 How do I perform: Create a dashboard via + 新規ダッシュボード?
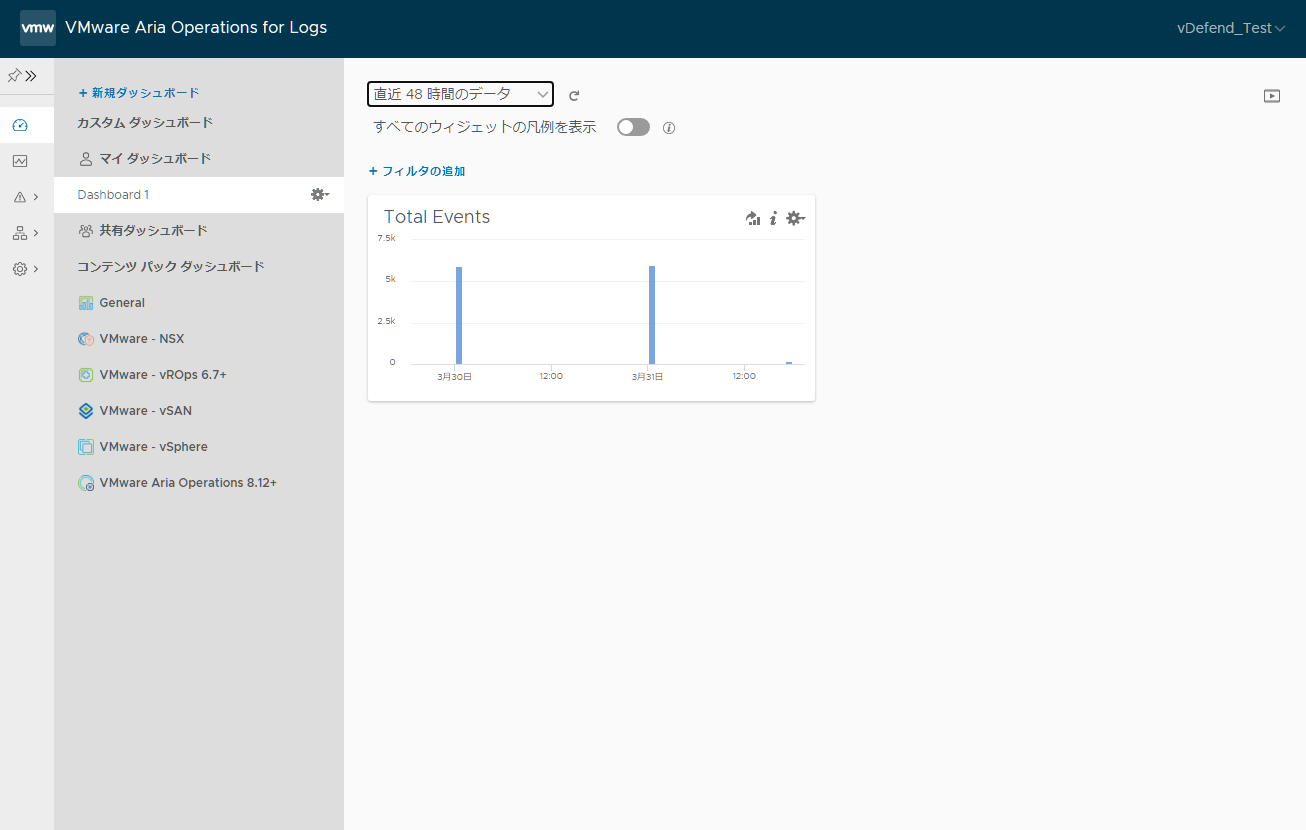point(139,93)
